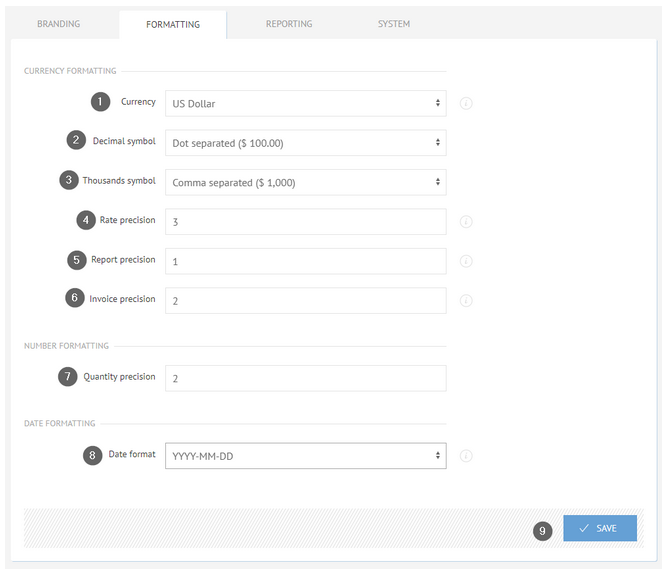Click the info icon next to Currency
Viewport: 666px width, 574px height.
click(466, 103)
